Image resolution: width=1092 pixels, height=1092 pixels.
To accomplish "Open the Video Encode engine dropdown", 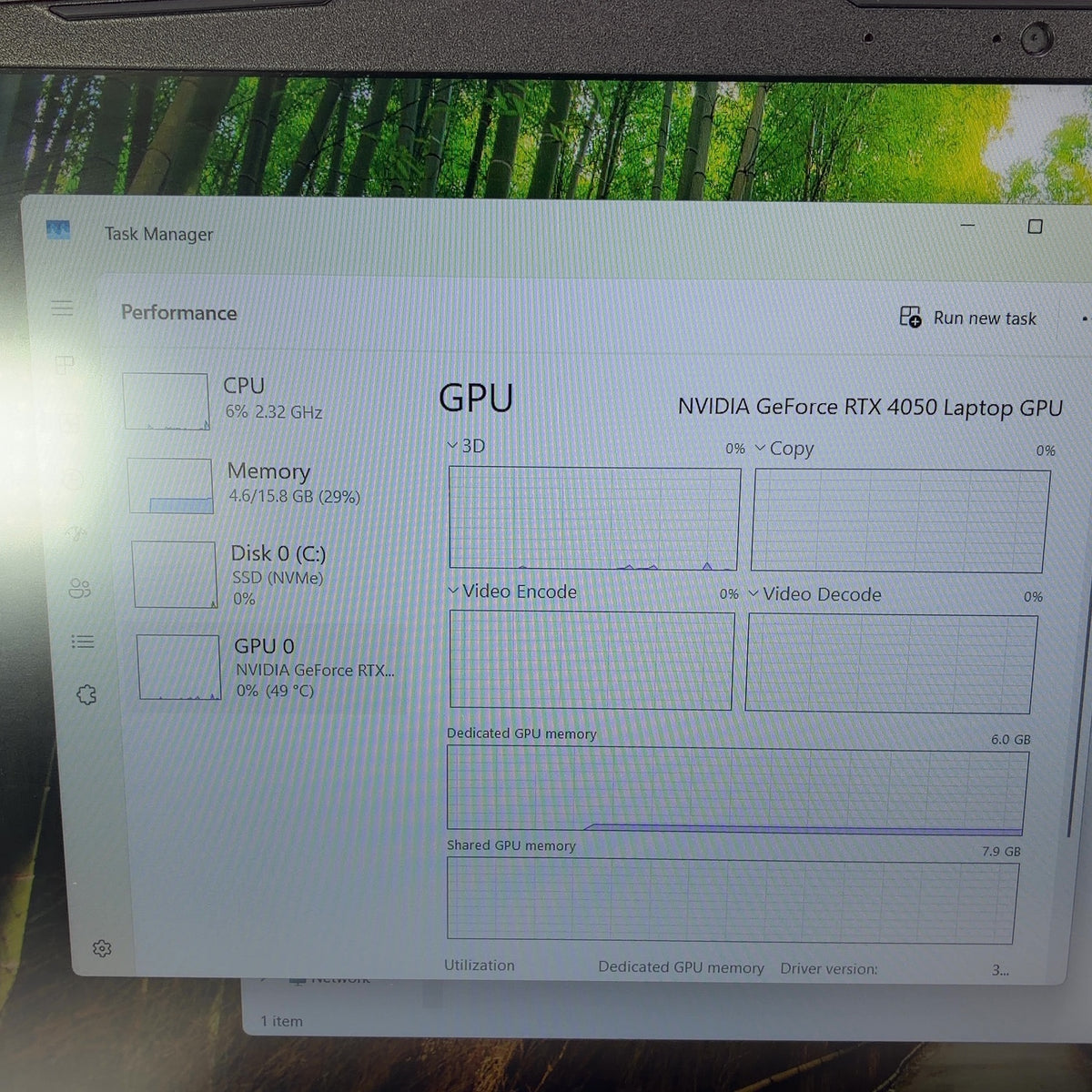I will pyautogui.click(x=453, y=591).
